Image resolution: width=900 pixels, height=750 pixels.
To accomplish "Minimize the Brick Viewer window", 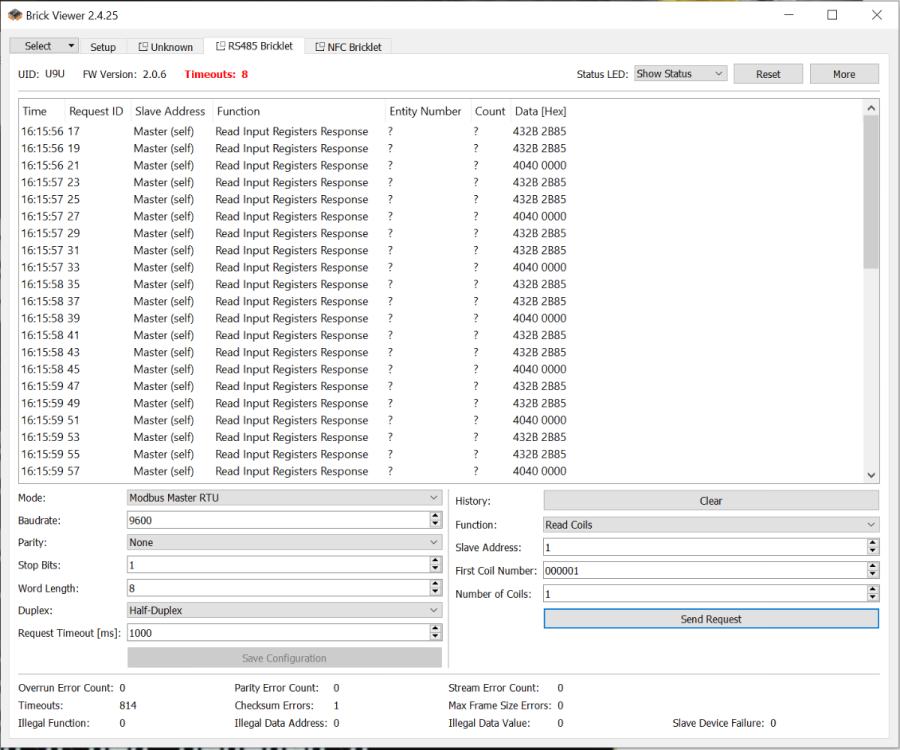I will 789,15.
